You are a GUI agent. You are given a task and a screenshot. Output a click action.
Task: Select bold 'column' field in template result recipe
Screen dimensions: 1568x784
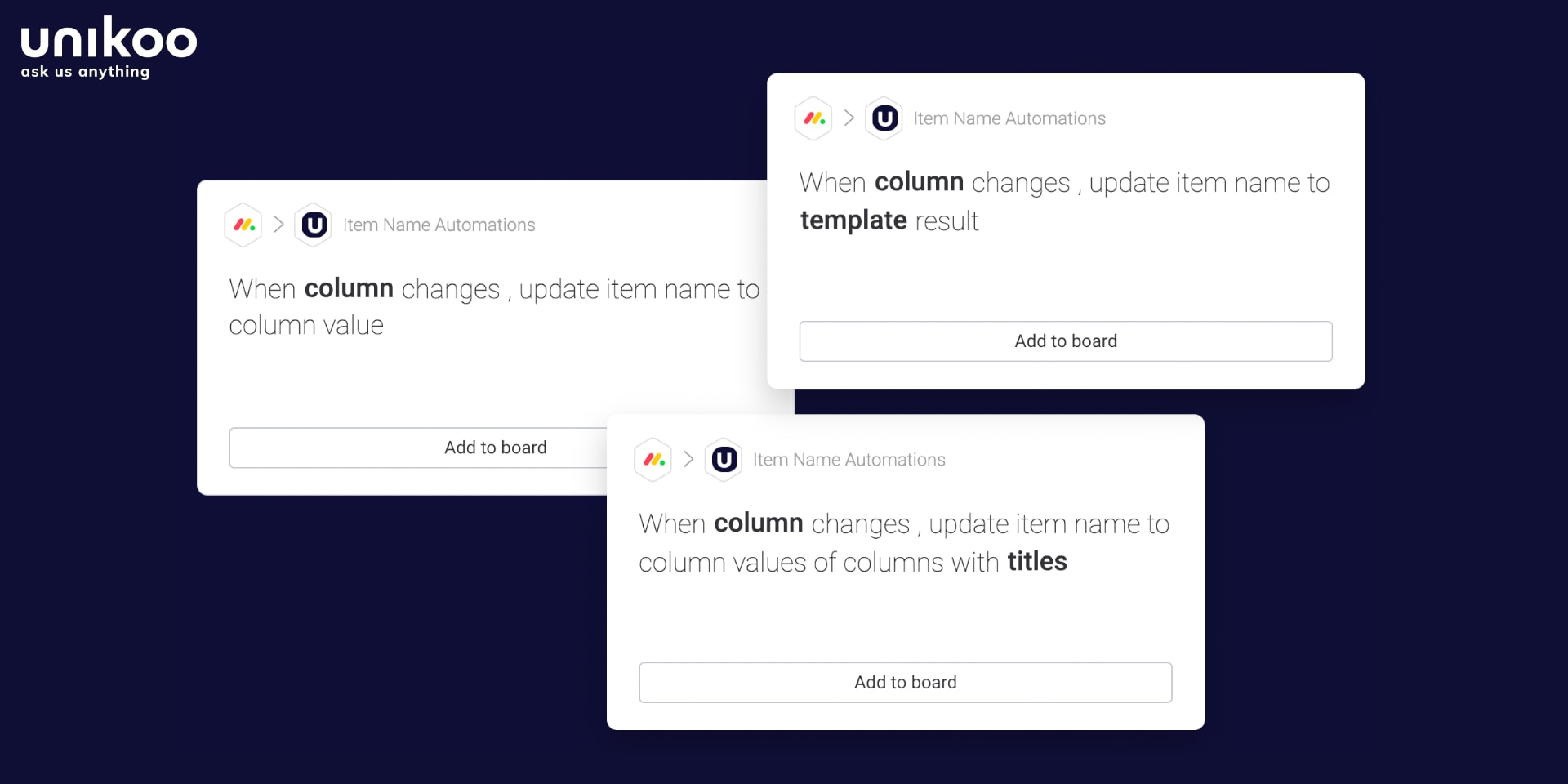pos(919,181)
